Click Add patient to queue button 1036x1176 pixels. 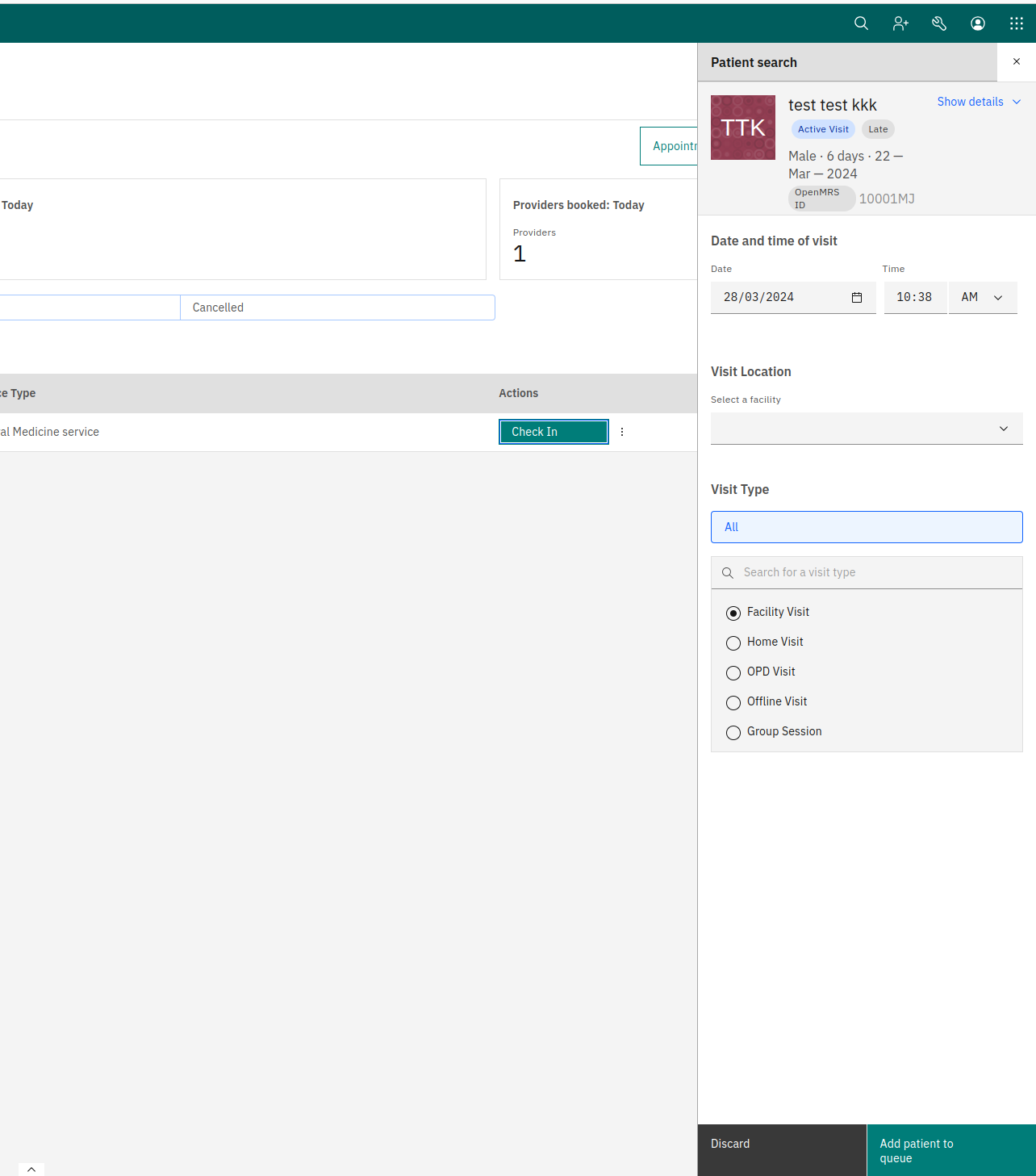(951, 1150)
